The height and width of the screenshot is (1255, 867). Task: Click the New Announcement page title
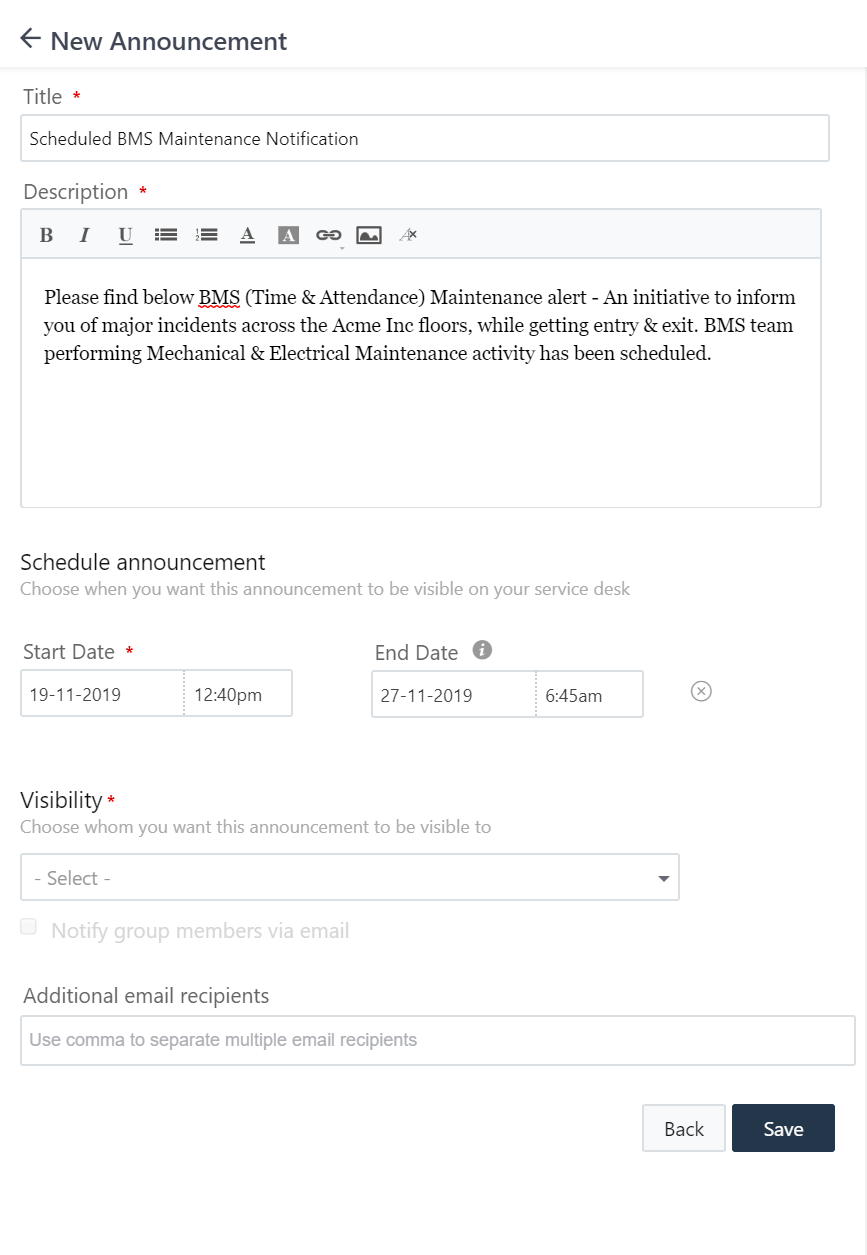click(169, 41)
